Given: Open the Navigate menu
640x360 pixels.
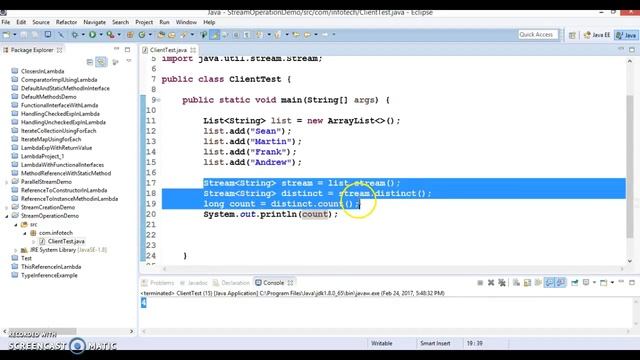Looking at the screenshot, I should (94, 22).
